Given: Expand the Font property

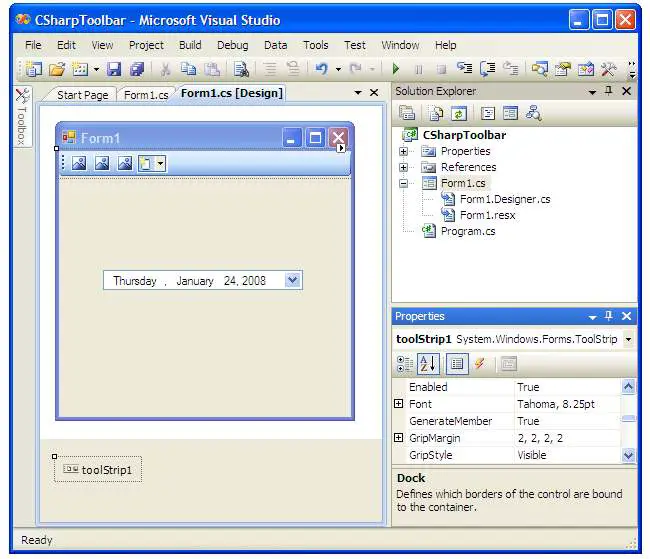Looking at the screenshot, I should click(x=398, y=404).
